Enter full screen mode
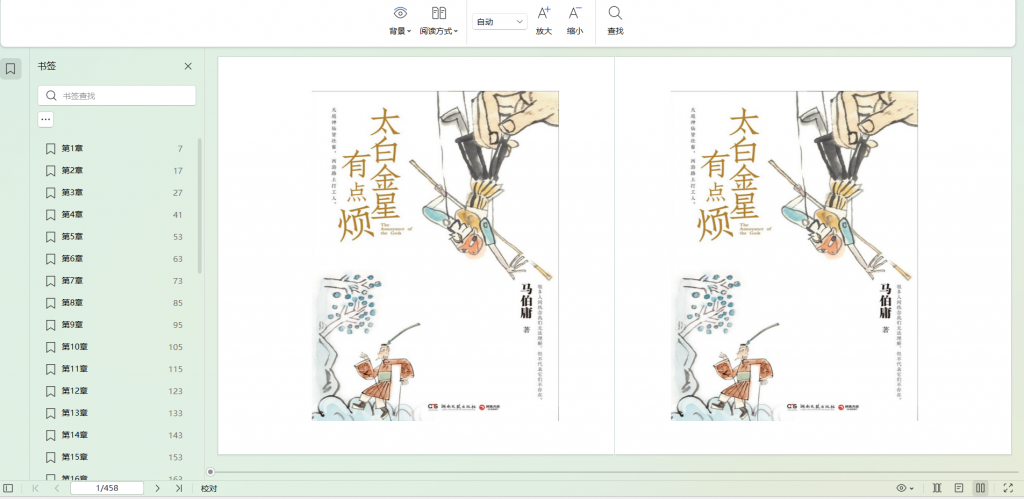The image size is (1024, 499). tap(1008, 488)
